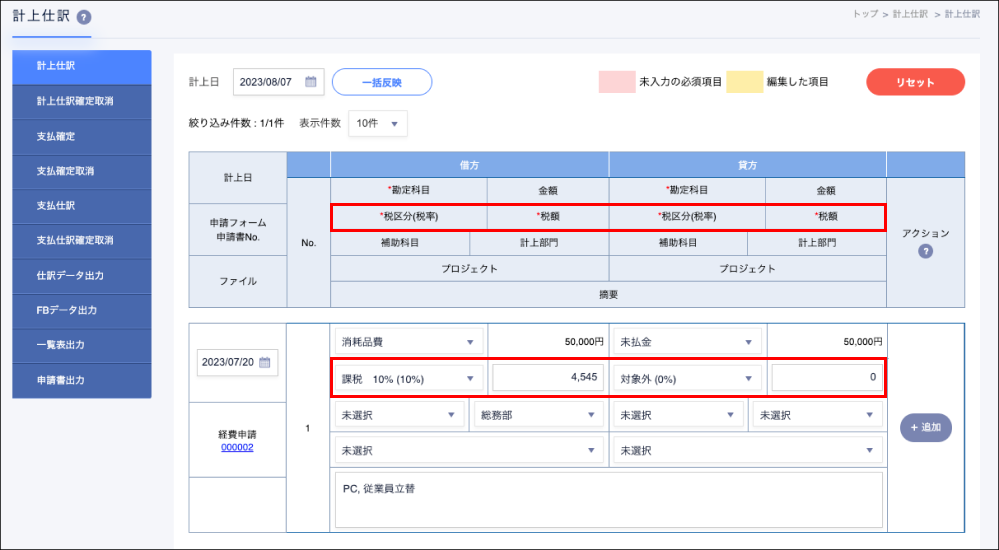This screenshot has height=550, width=999.
Task: Click the + 追加 button
Action: [x=926, y=428]
